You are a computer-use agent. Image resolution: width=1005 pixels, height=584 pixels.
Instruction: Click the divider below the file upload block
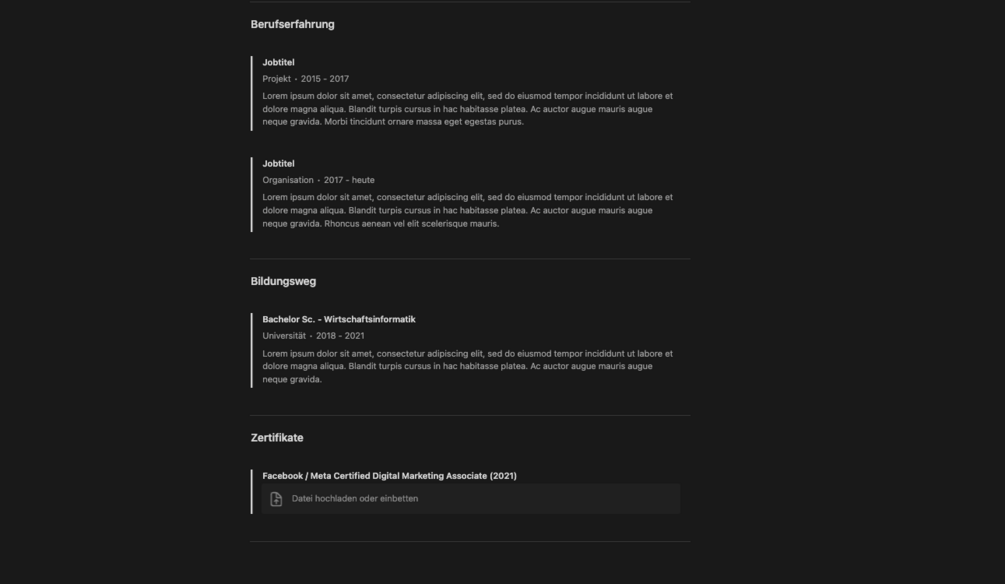(470, 541)
